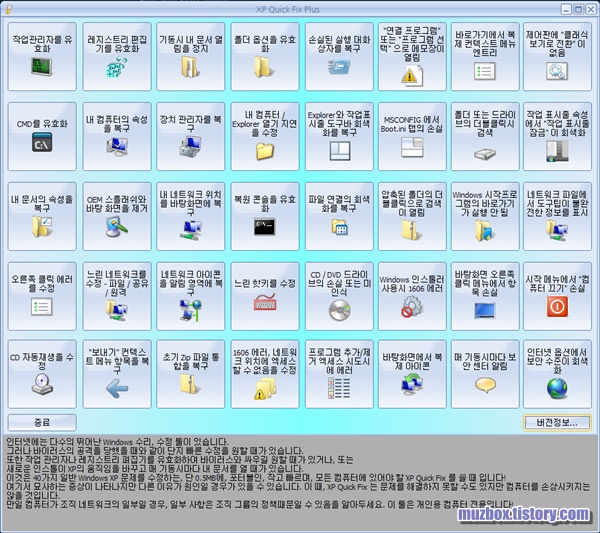This screenshot has width=600, height=533.
Task: Select Internet Options security level greyed tile
Action: (x=558, y=374)
